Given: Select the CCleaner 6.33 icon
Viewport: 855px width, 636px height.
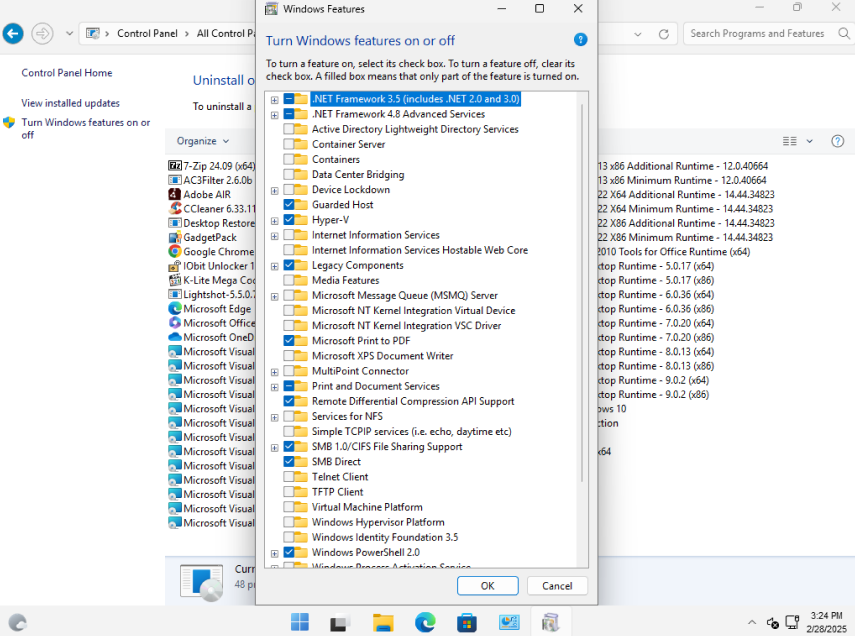Looking at the screenshot, I should (x=174, y=208).
